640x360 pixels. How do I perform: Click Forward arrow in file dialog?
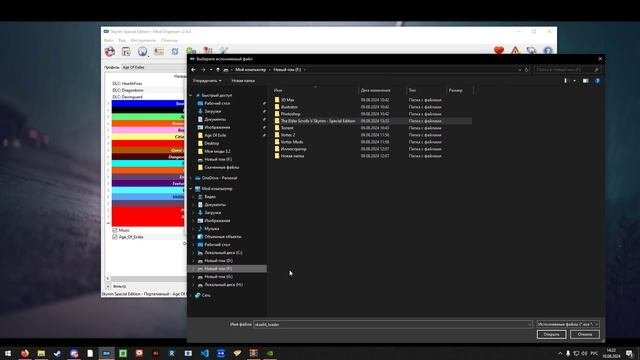(203, 70)
